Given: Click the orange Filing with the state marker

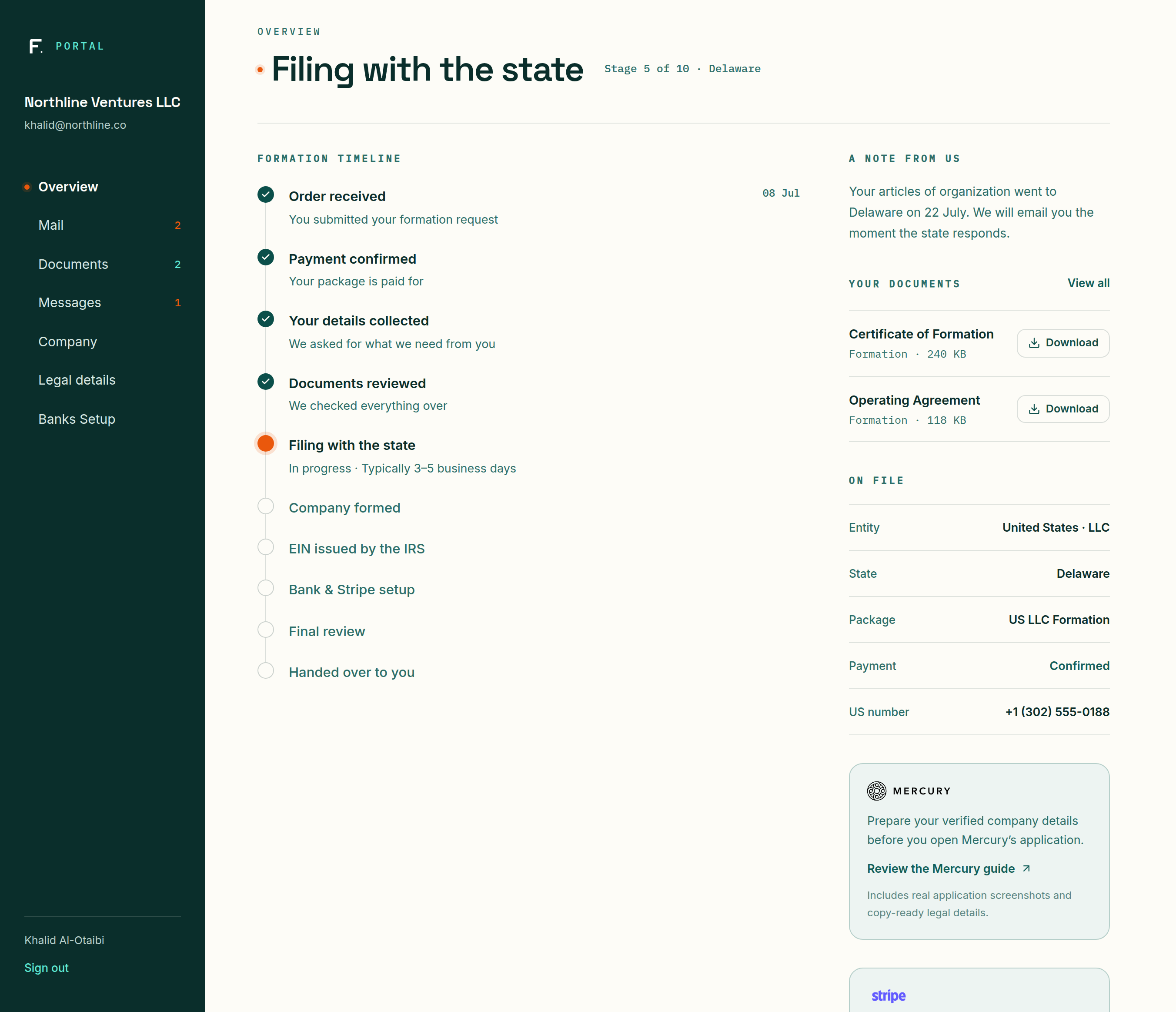Looking at the screenshot, I should pyautogui.click(x=266, y=443).
